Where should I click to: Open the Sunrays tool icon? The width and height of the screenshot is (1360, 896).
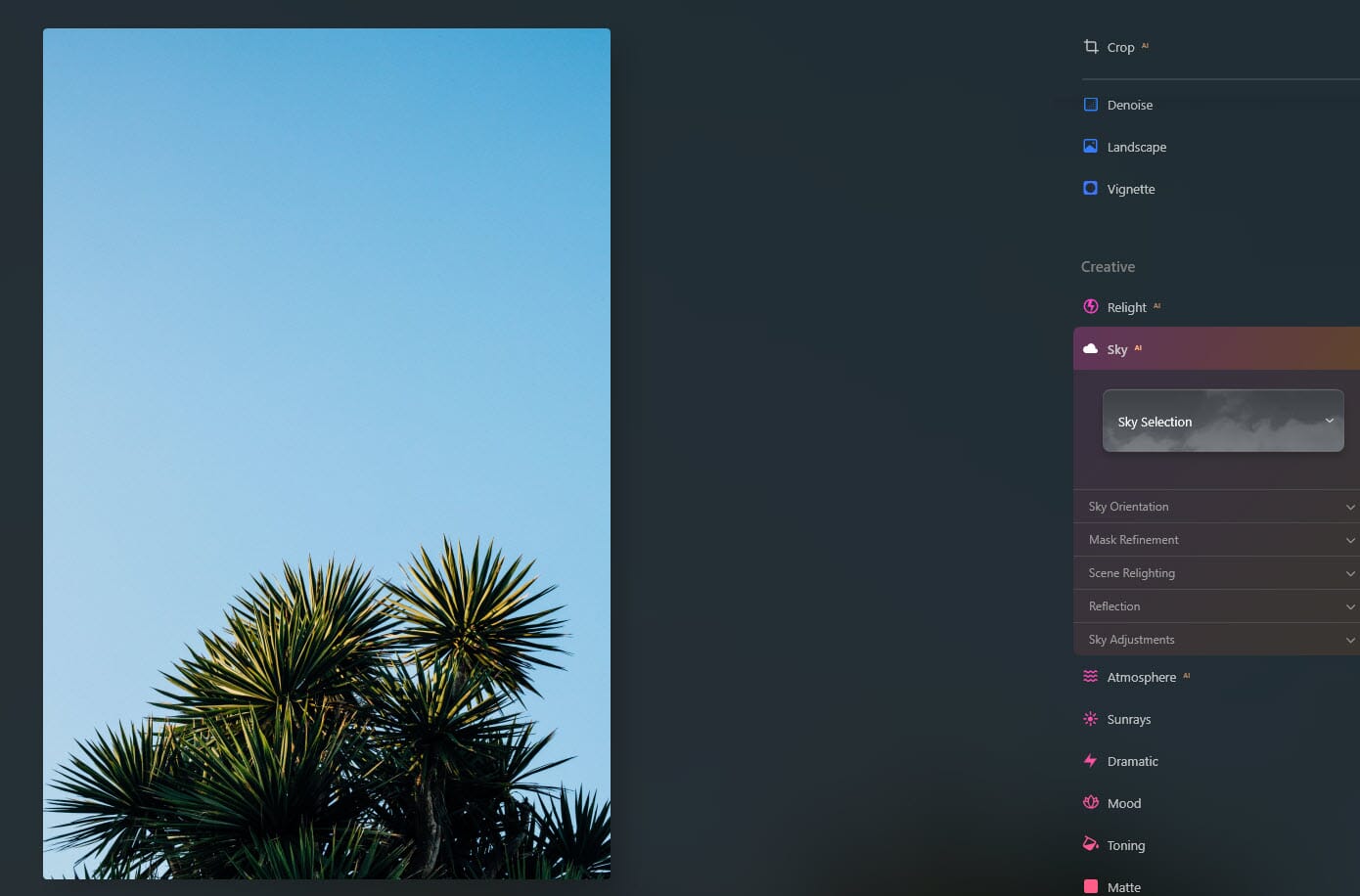[x=1091, y=718]
